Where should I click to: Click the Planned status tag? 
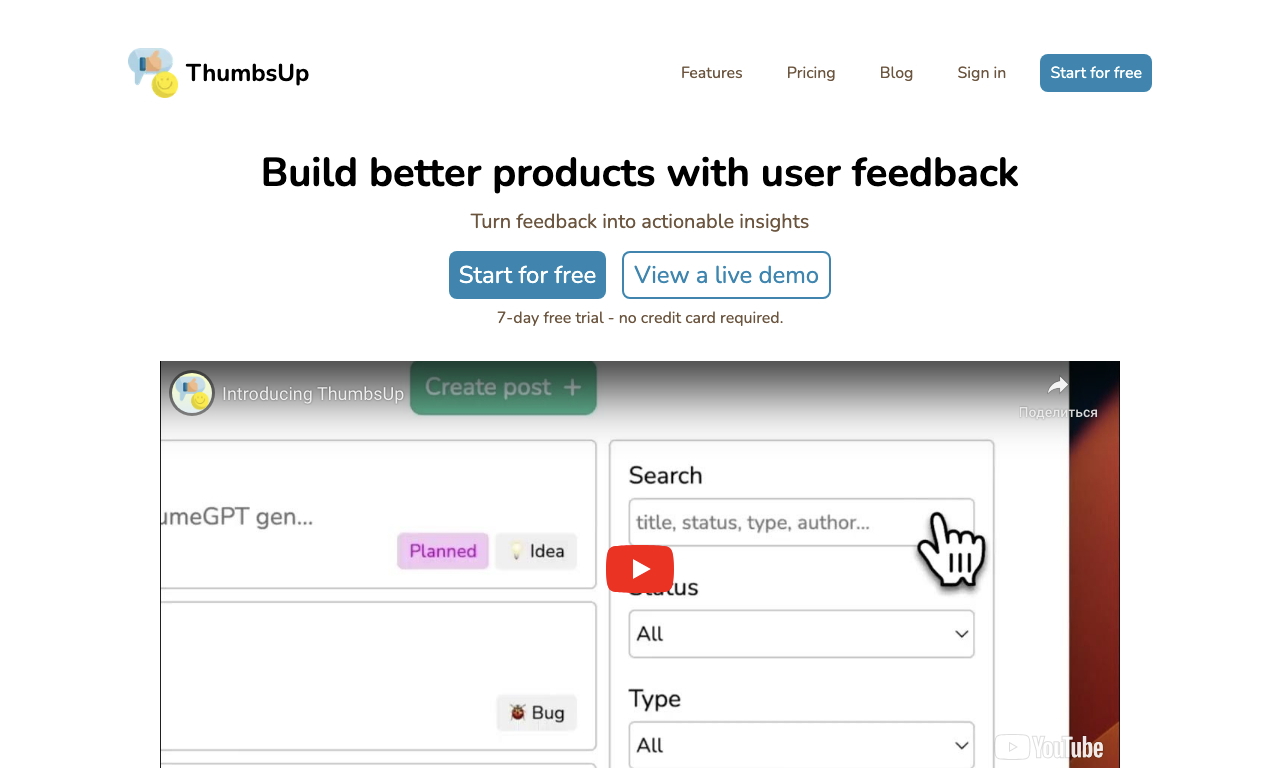coord(443,551)
